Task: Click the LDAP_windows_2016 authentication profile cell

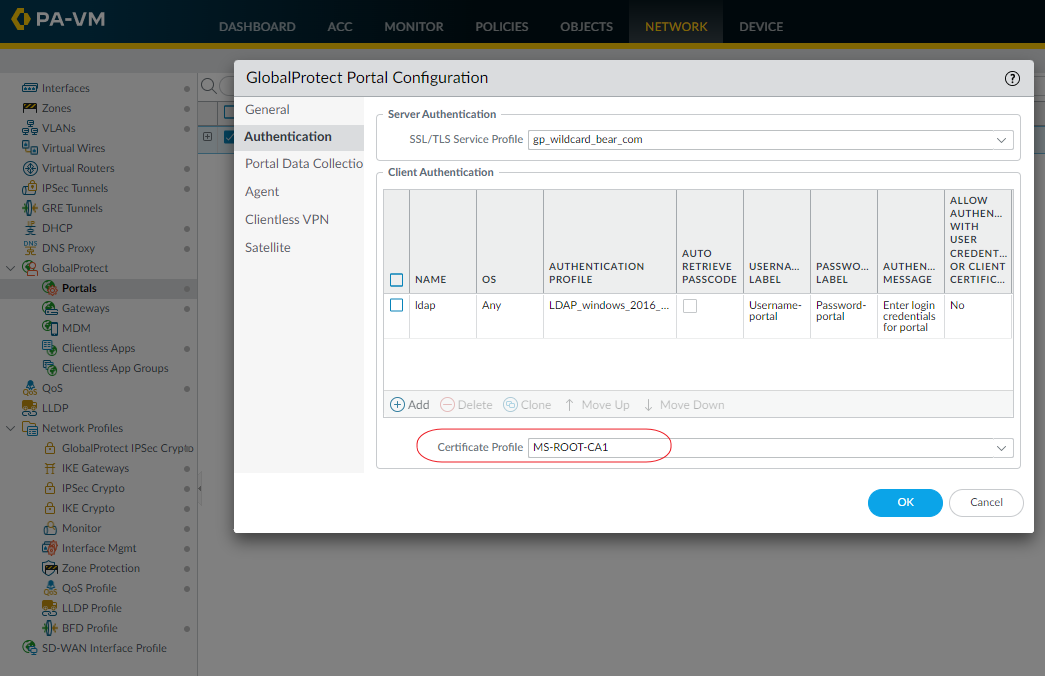Action: pos(608,305)
